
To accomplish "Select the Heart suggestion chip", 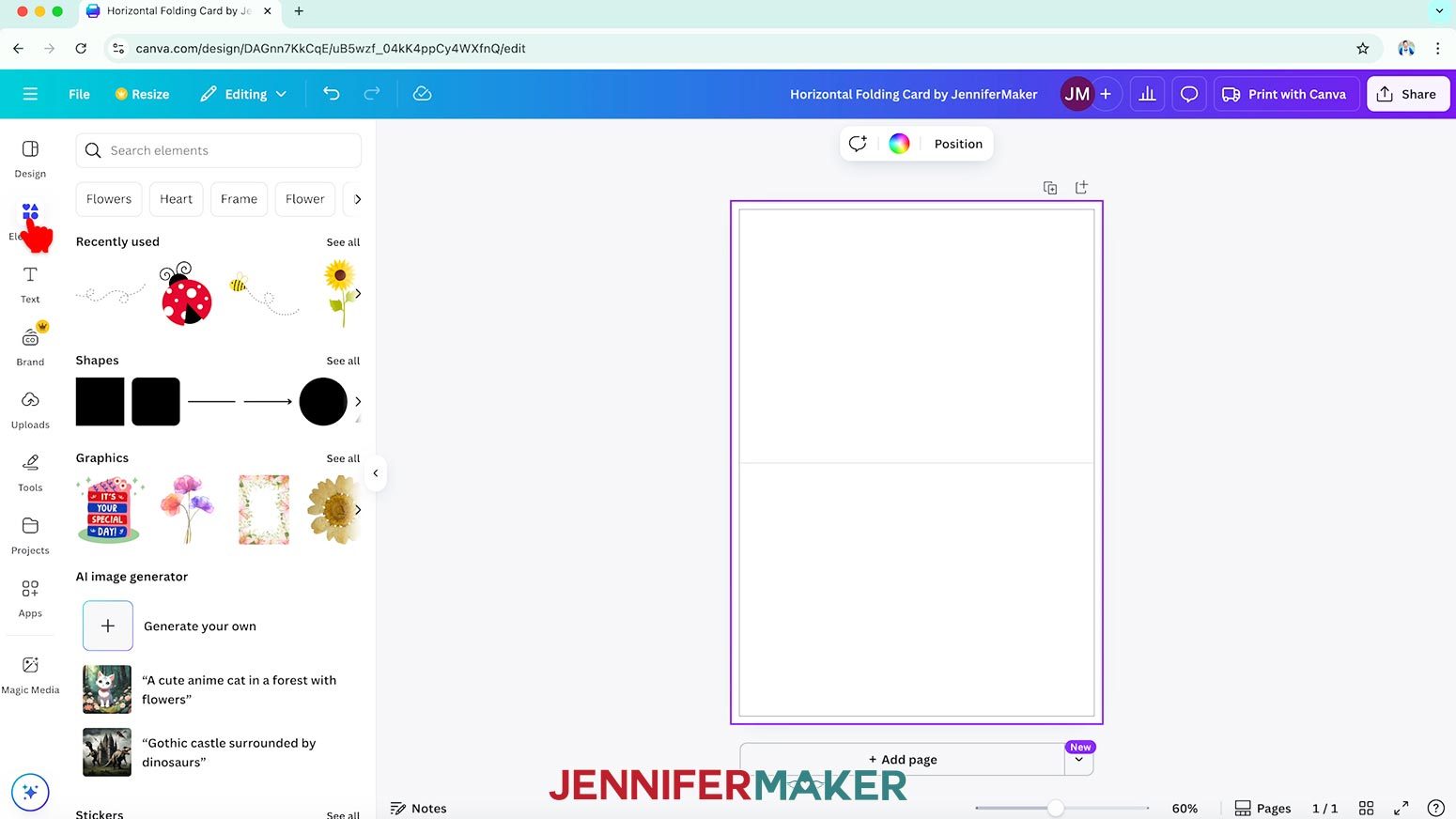I will (176, 199).
